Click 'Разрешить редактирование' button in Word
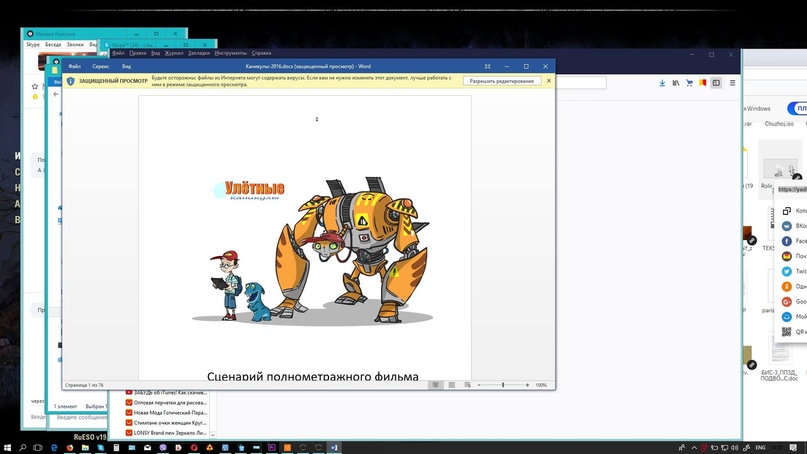 tap(502, 81)
